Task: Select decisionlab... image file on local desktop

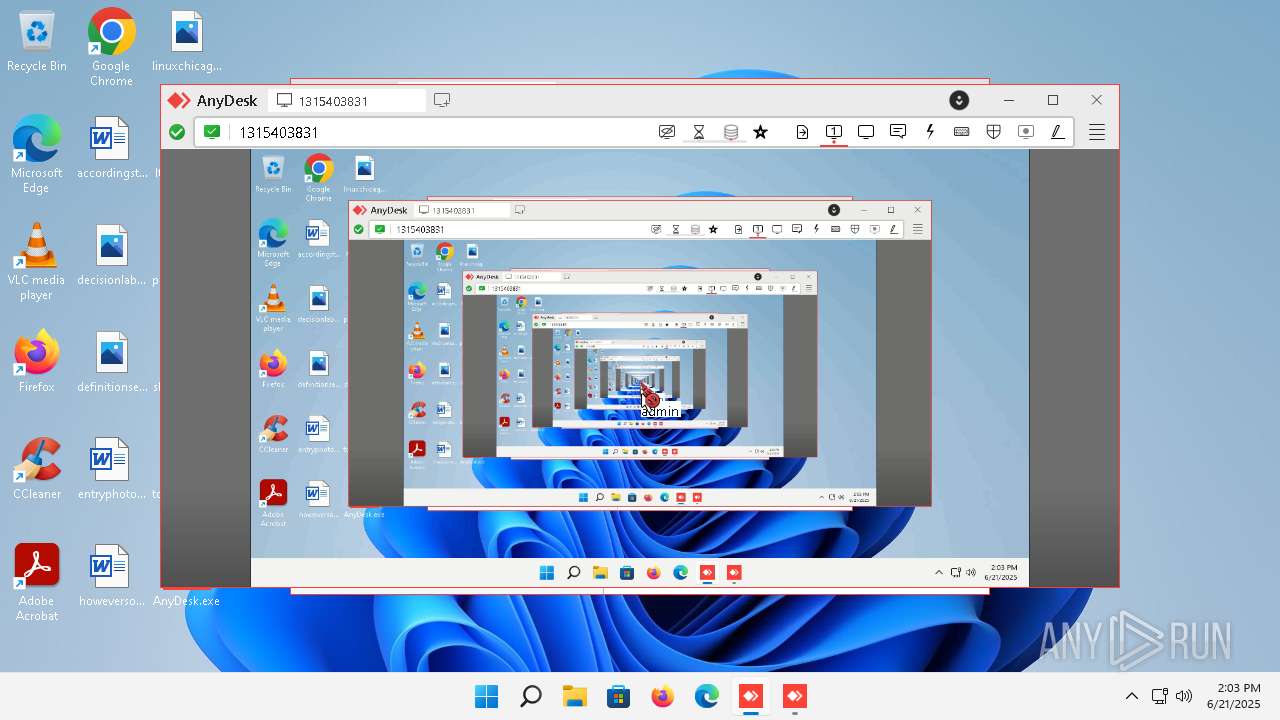Action: tap(112, 255)
